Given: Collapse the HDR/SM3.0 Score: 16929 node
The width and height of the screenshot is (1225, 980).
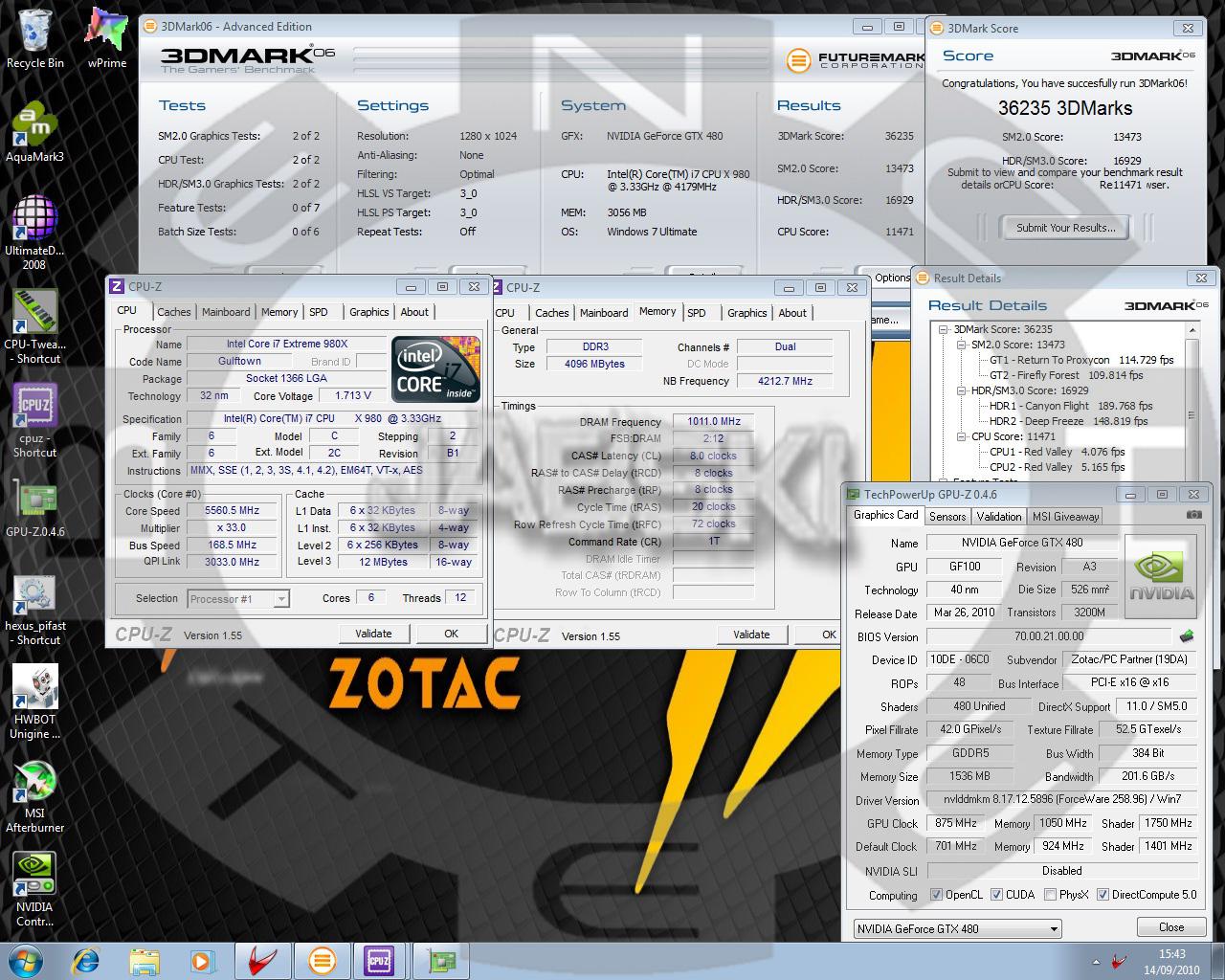Looking at the screenshot, I should 962,390.
